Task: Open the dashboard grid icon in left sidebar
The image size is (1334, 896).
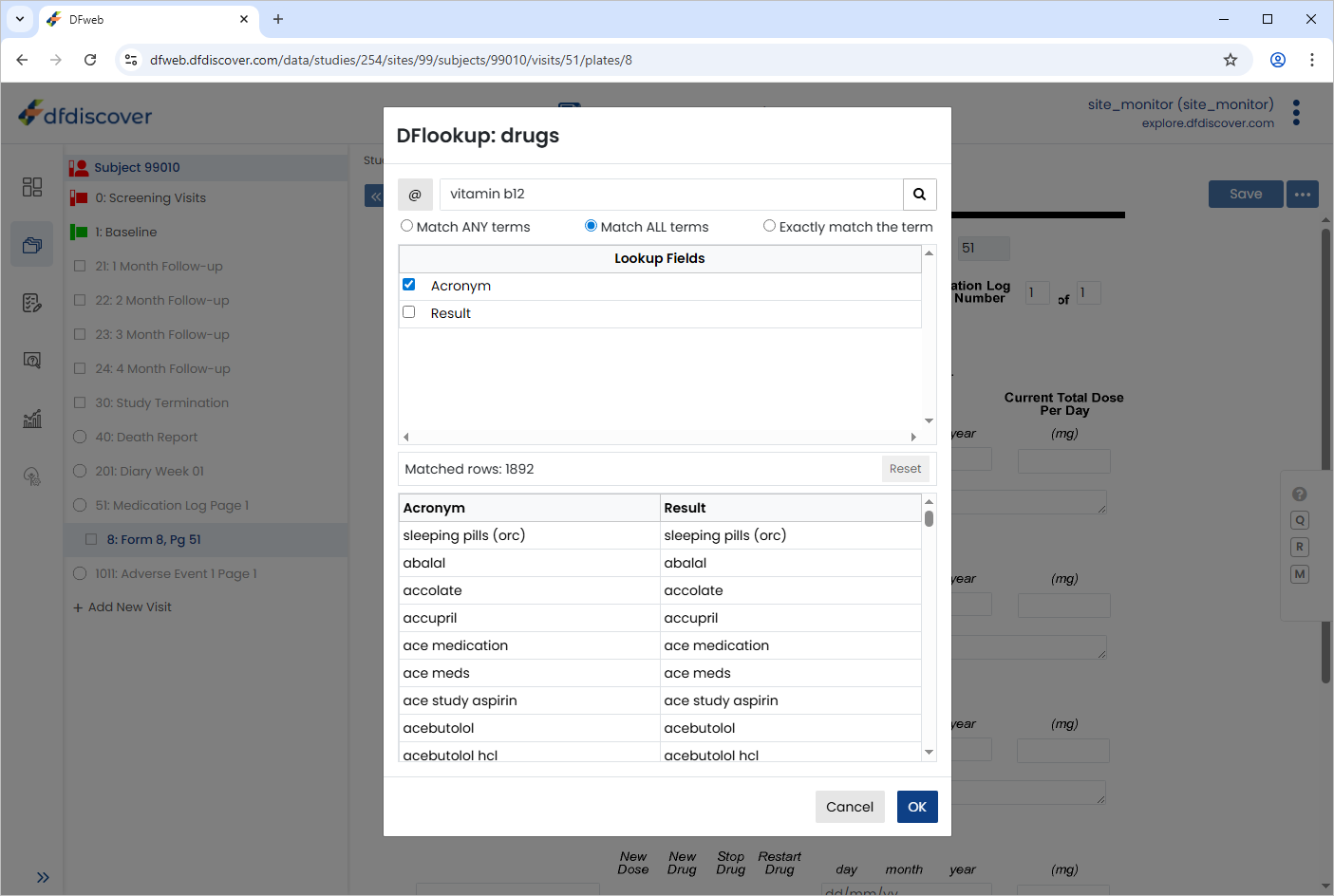Action: (x=32, y=187)
